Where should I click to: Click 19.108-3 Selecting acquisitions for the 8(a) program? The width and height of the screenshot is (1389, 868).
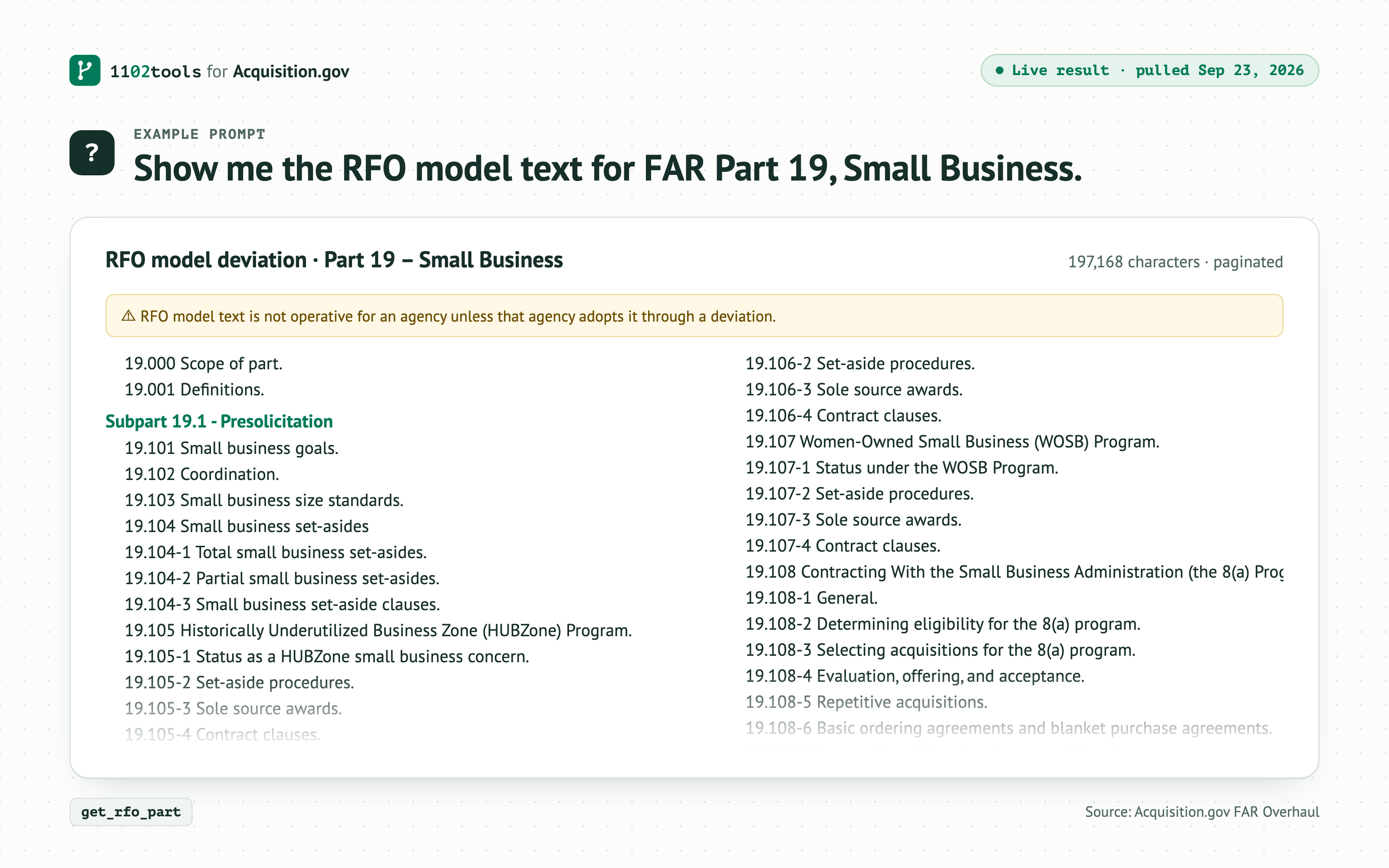click(940, 651)
